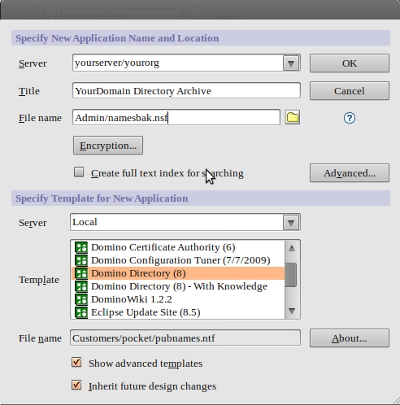Click the template list scroll down arrow
The height and width of the screenshot is (405, 400).
[292, 311]
